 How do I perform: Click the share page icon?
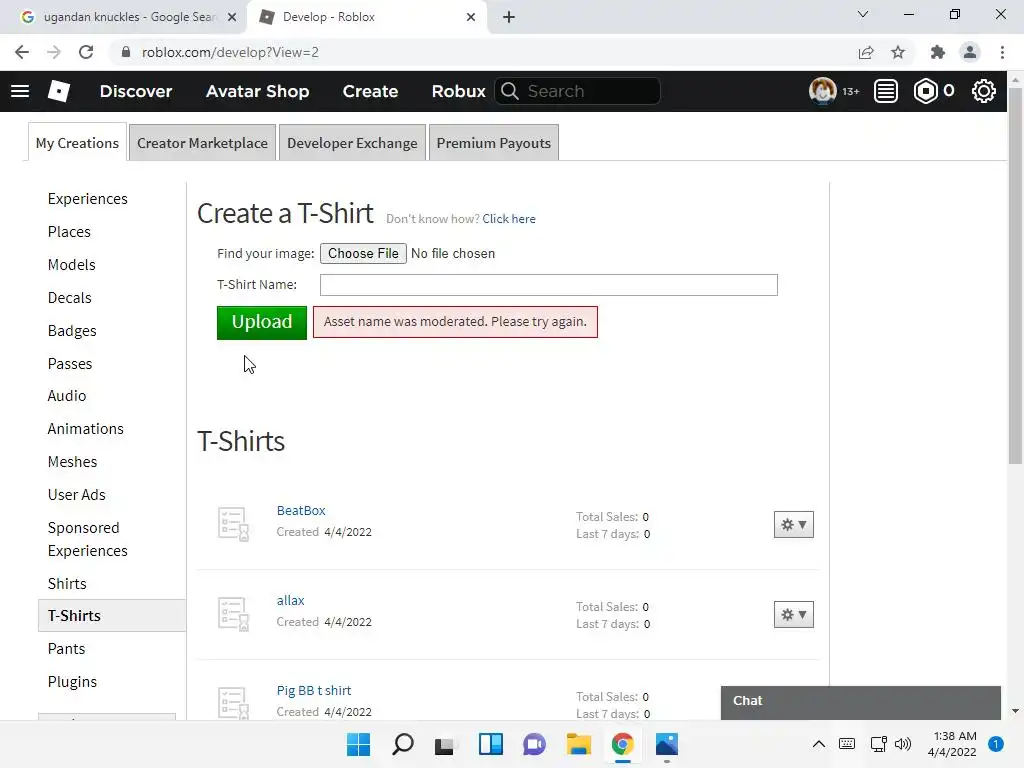point(866,52)
